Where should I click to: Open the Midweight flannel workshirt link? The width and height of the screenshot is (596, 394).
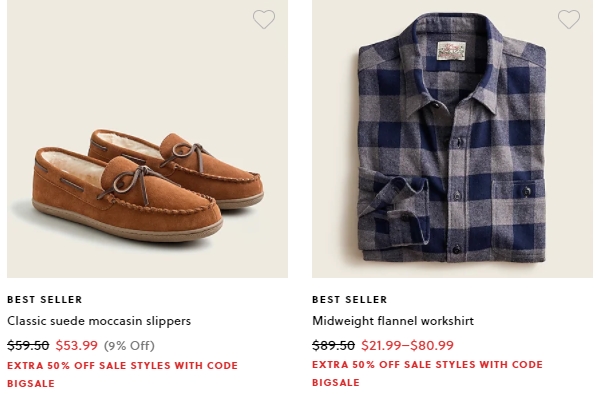coord(393,321)
